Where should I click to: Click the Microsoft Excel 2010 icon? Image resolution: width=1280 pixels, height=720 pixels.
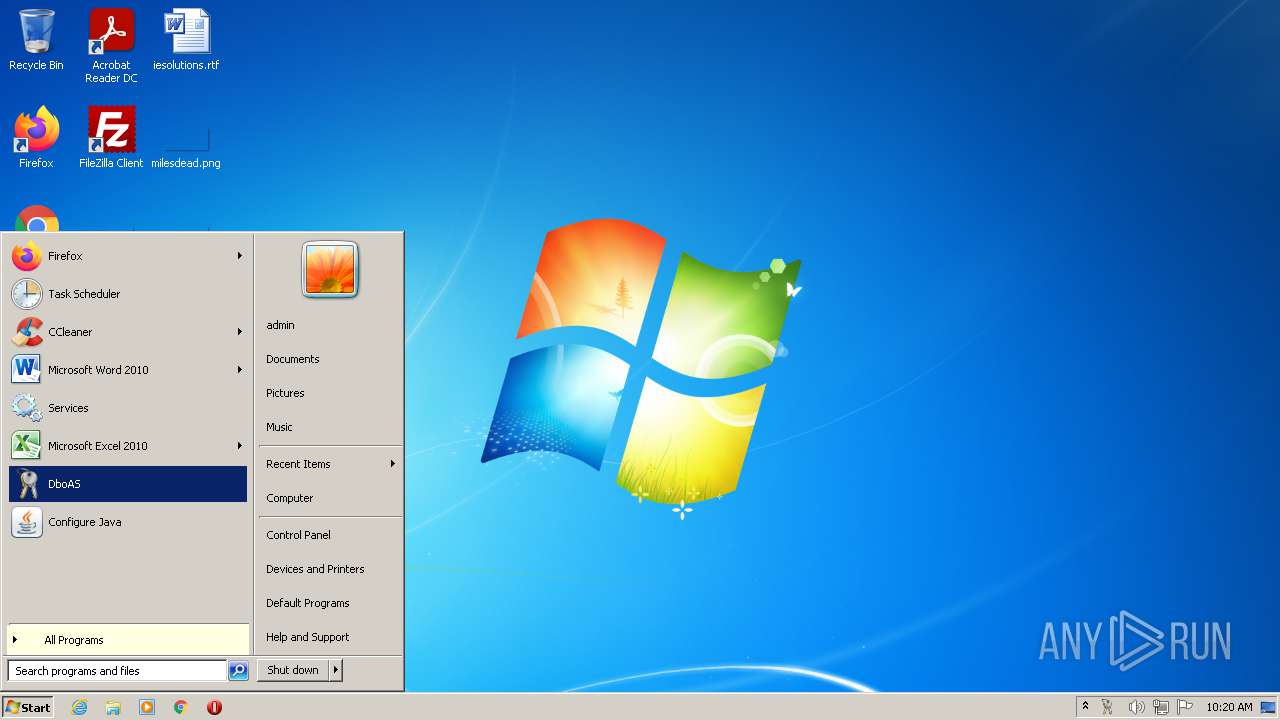pyautogui.click(x=27, y=446)
